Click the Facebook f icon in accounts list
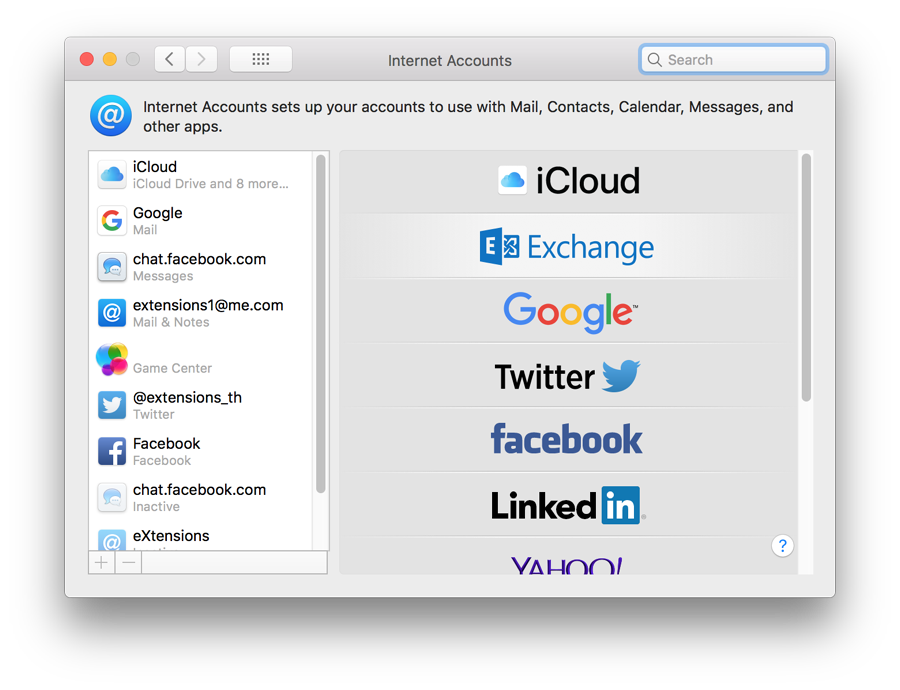900x690 pixels. (112, 451)
